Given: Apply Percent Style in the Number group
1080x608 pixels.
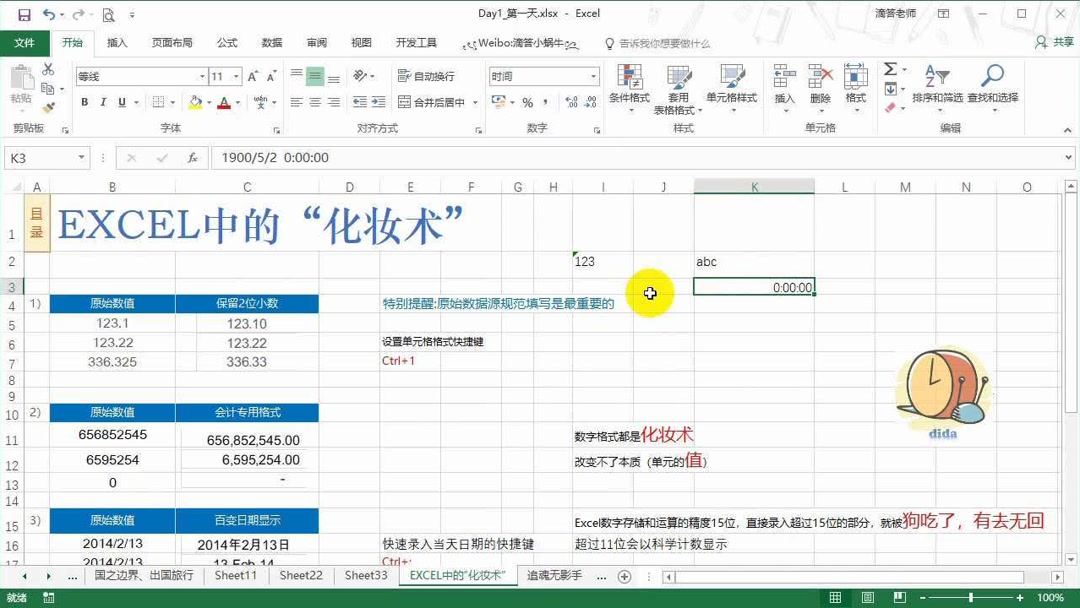Looking at the screenshot, I should pyautogui.click(x=526, y=103).
